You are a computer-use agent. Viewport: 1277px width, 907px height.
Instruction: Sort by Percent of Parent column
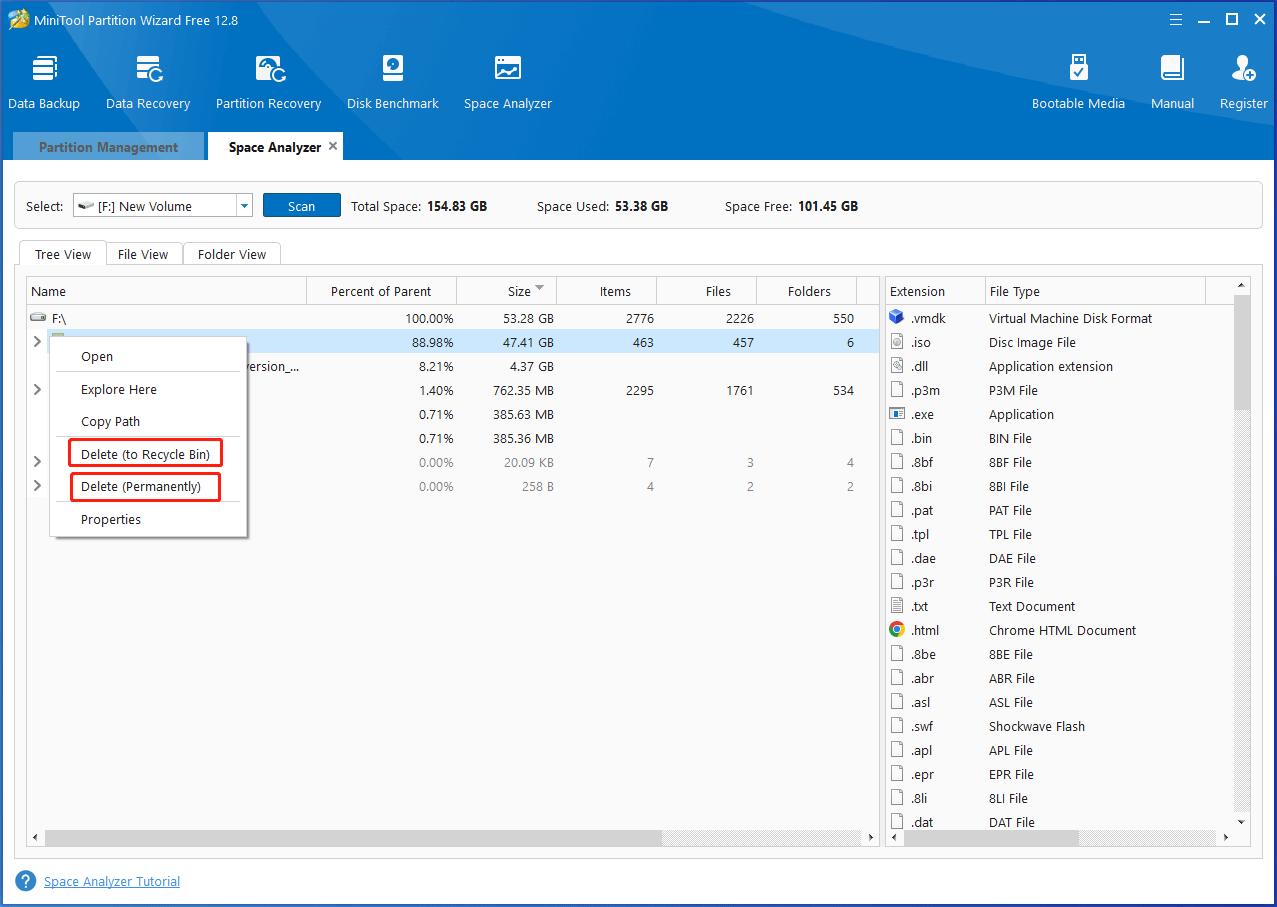(381, 291)
